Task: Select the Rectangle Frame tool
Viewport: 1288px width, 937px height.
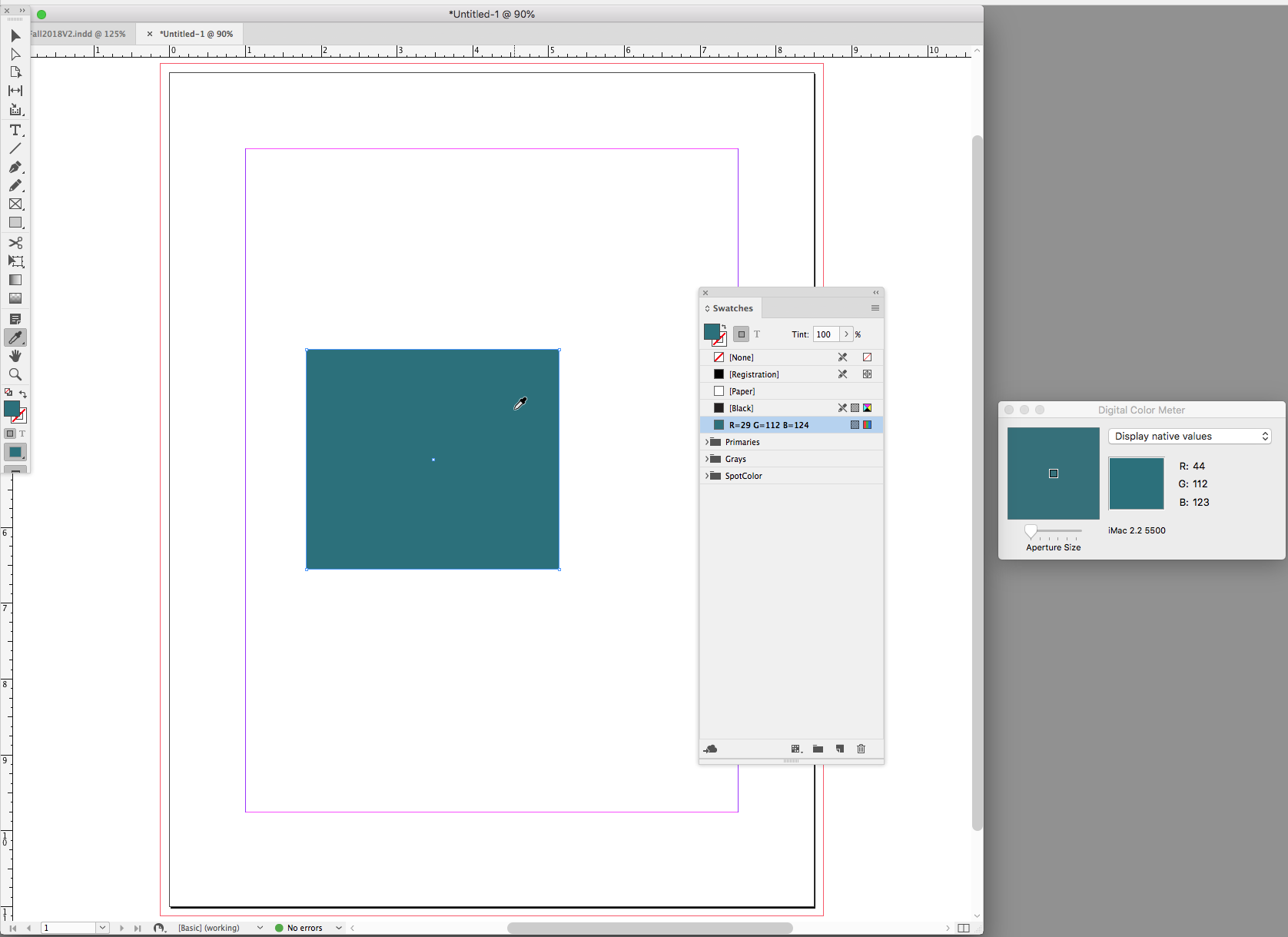Action: [15, 204]
